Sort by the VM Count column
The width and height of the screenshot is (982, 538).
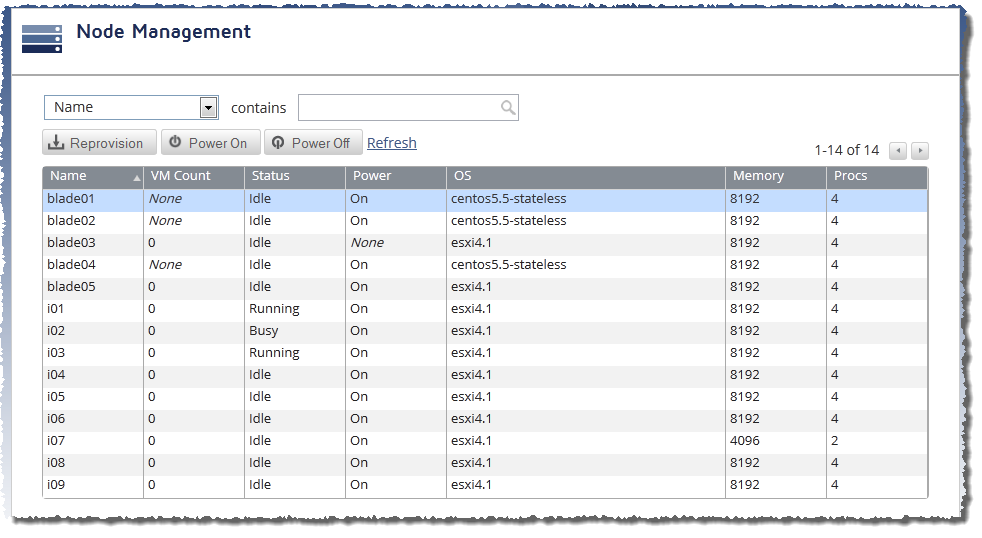coord(194,177)
